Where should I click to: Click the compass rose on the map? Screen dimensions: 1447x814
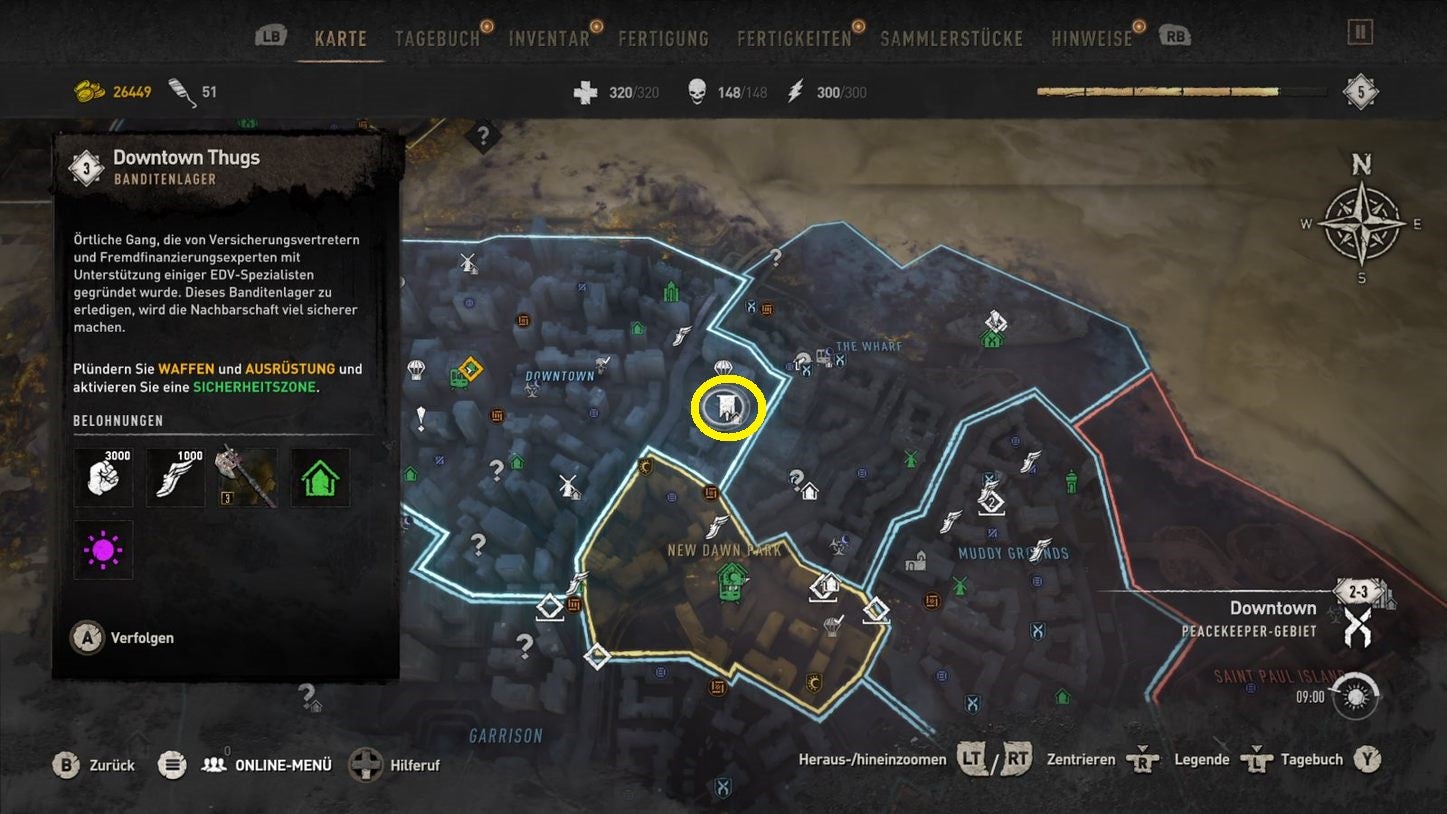[x=1361, y=223]
